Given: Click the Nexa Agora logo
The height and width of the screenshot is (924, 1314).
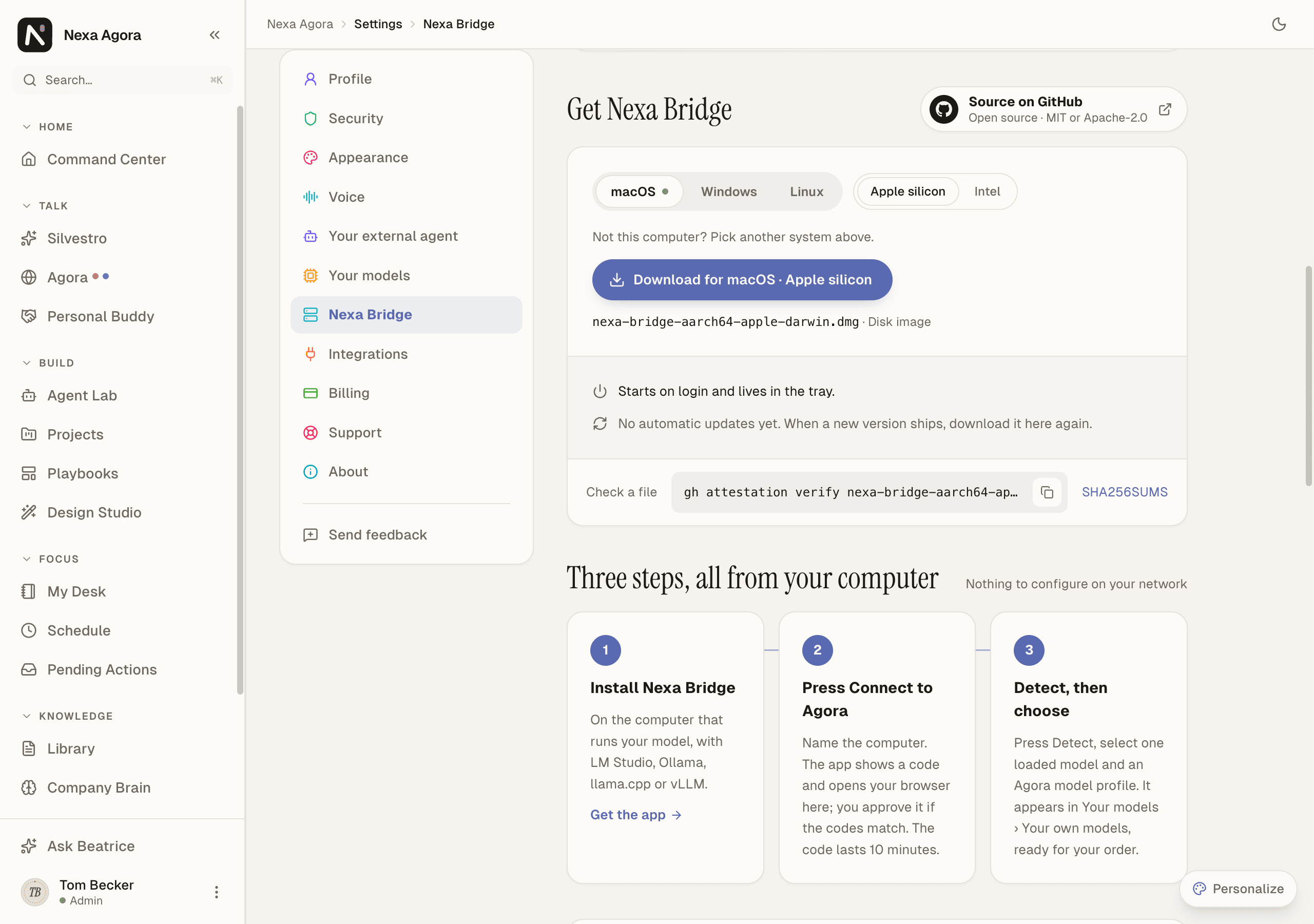Looking at the screenshot, I should [35, 35].
